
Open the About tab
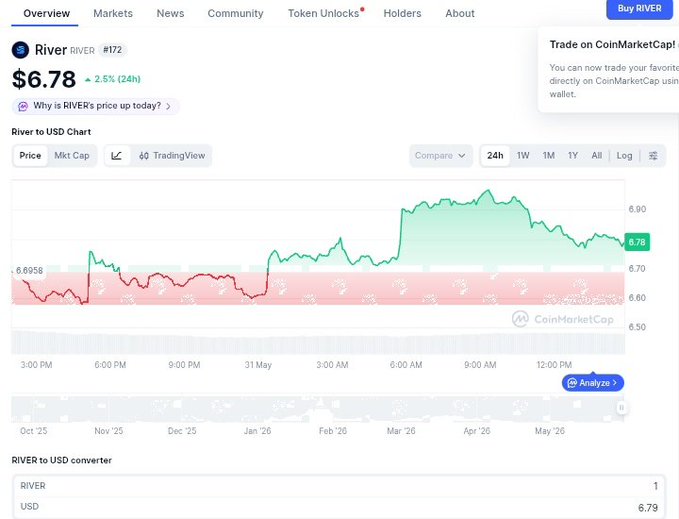[460, 13]
